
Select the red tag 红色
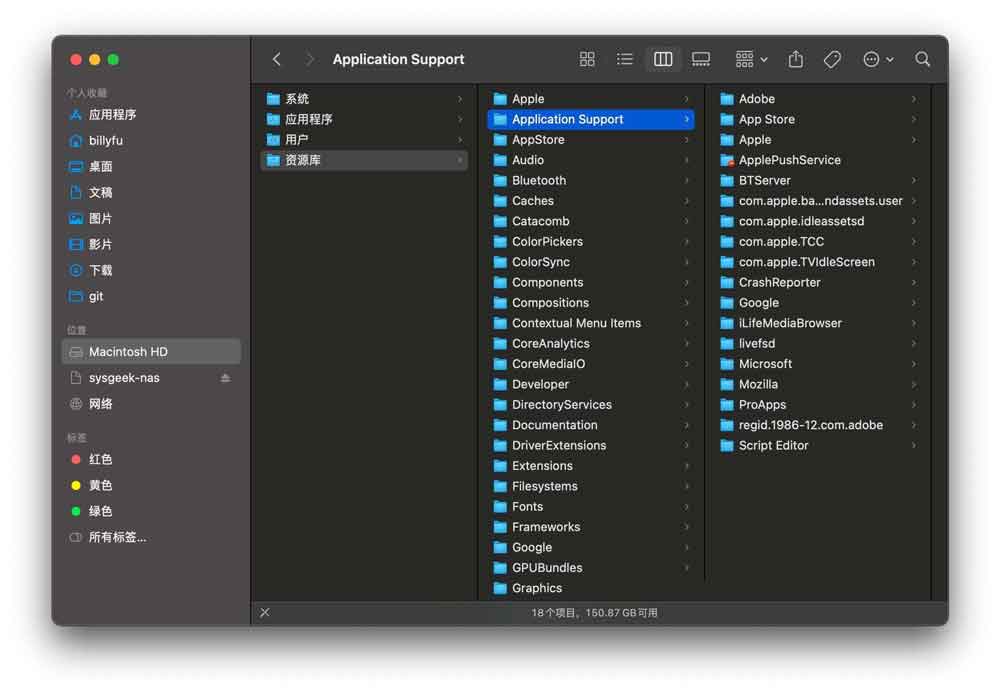click(x=100, y=460)
